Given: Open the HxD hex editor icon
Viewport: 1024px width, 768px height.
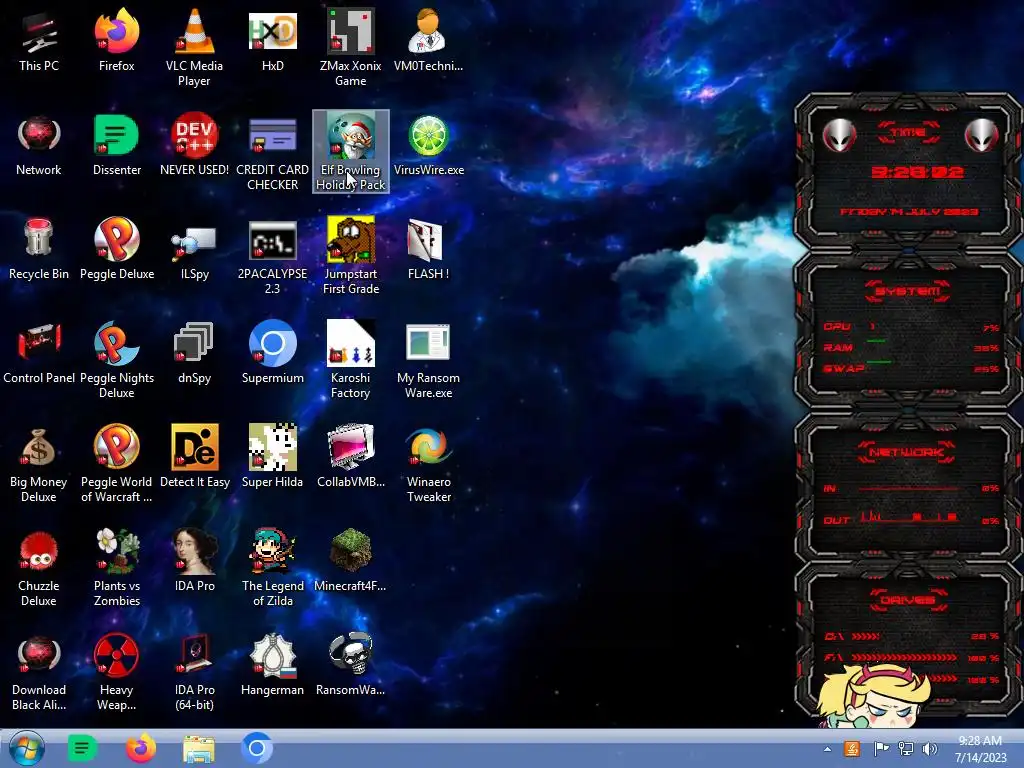Looking at the screenshot, I should [272, 42].
